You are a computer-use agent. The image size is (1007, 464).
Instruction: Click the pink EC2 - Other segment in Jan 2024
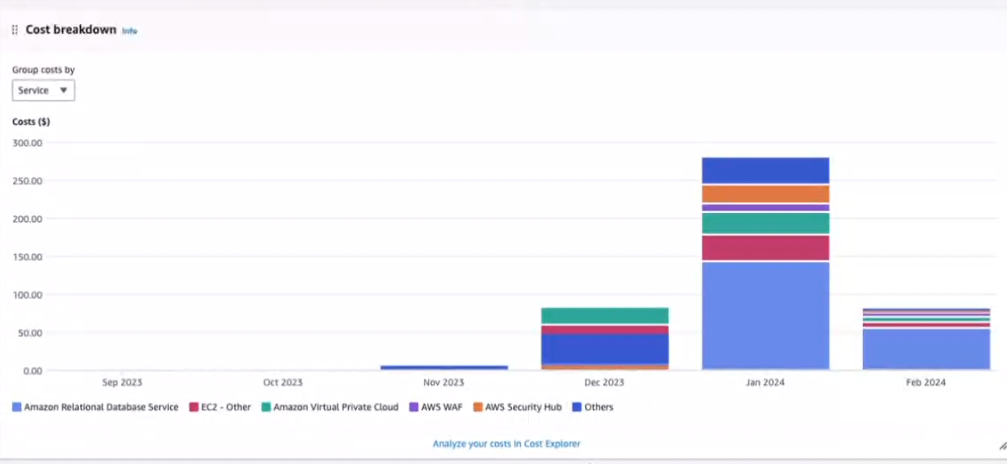point(765,248)
